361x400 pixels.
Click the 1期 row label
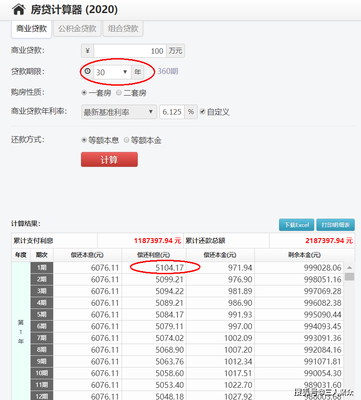click(x=42, y=268)
